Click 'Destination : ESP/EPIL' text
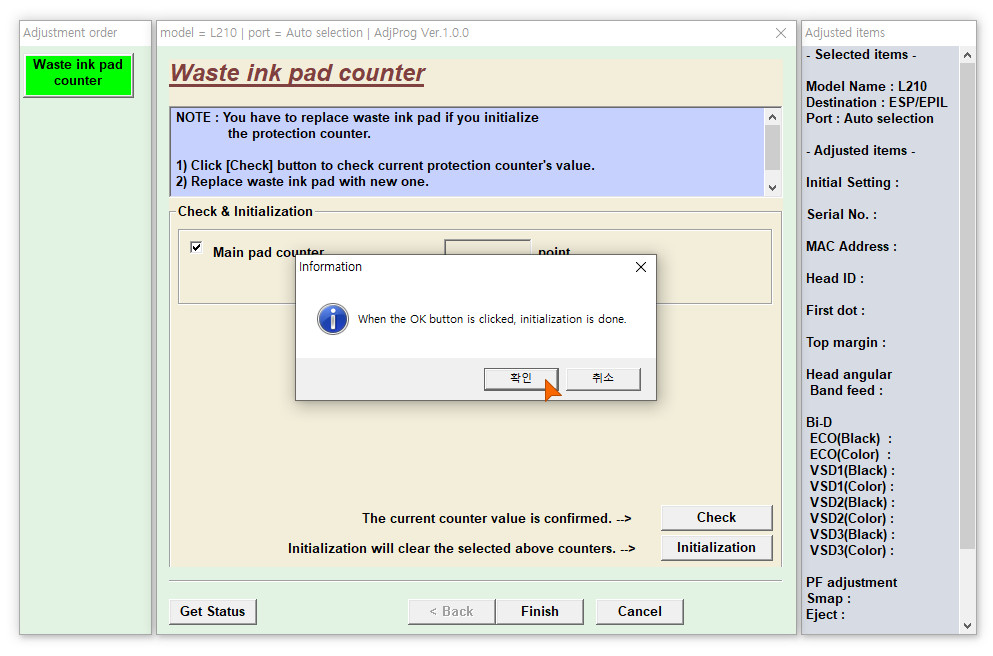 coord(876,103)
